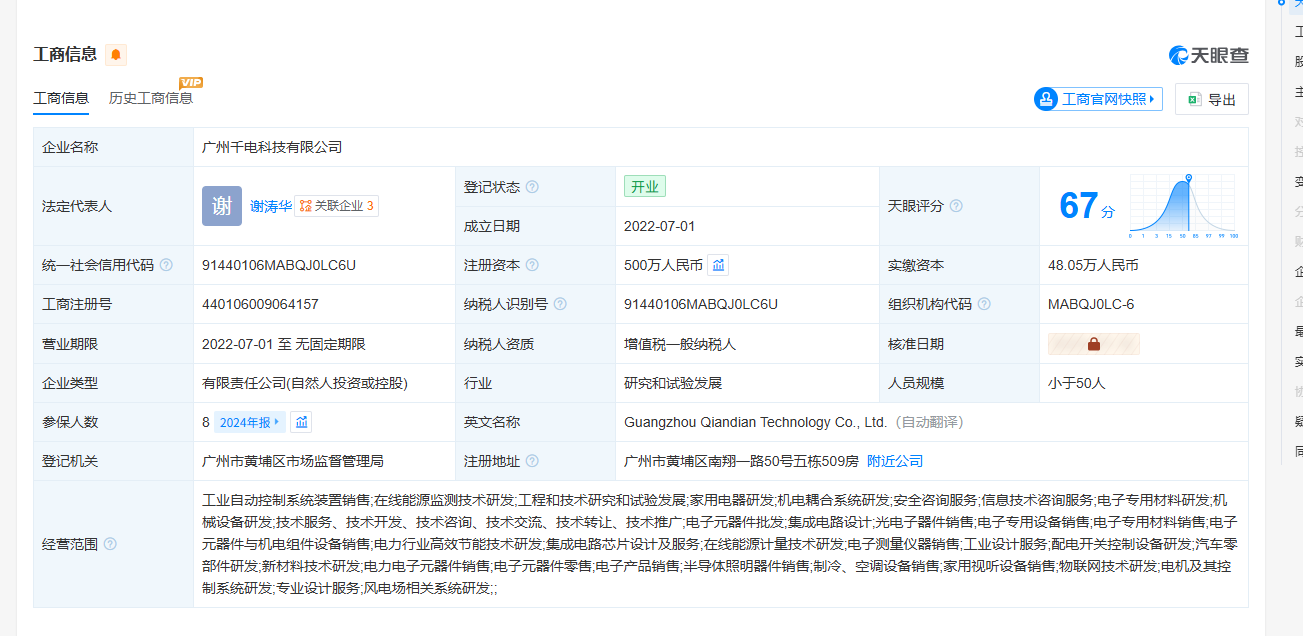Viewport: 1303px width, 636px height.
Task: Click the help icon beside 天眼评分
Action: [x=956, y=206]
